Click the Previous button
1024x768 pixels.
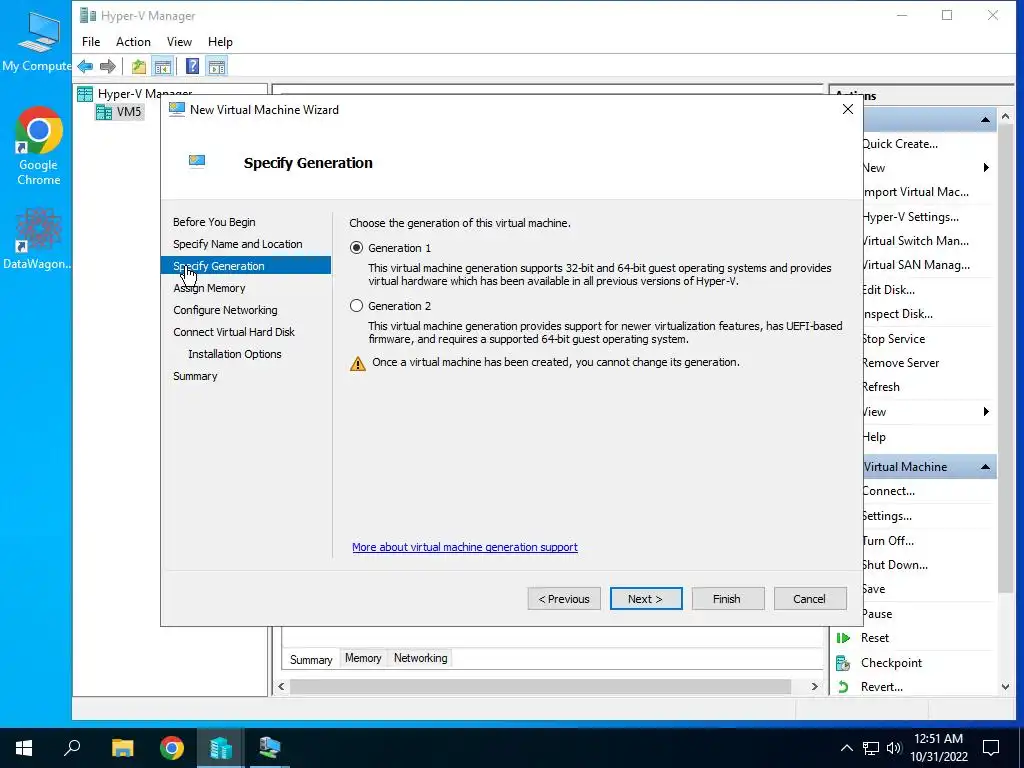tap(564, 599)
